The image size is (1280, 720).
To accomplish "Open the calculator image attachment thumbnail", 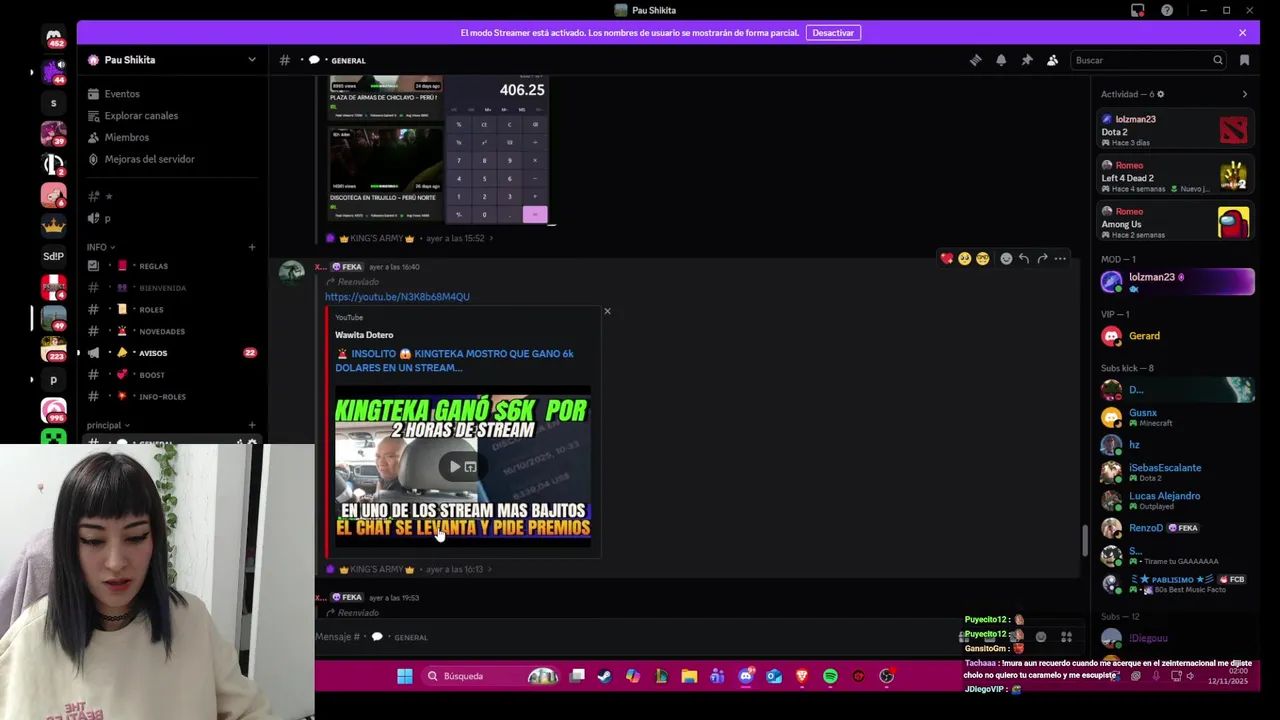I will tap(497, 150).
